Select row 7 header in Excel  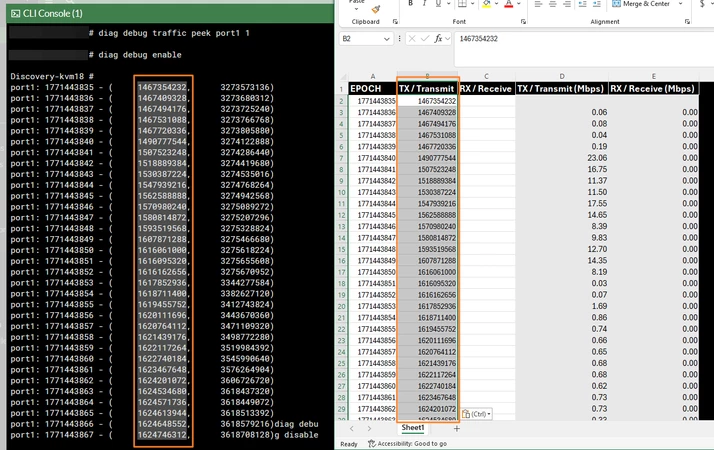342,158
